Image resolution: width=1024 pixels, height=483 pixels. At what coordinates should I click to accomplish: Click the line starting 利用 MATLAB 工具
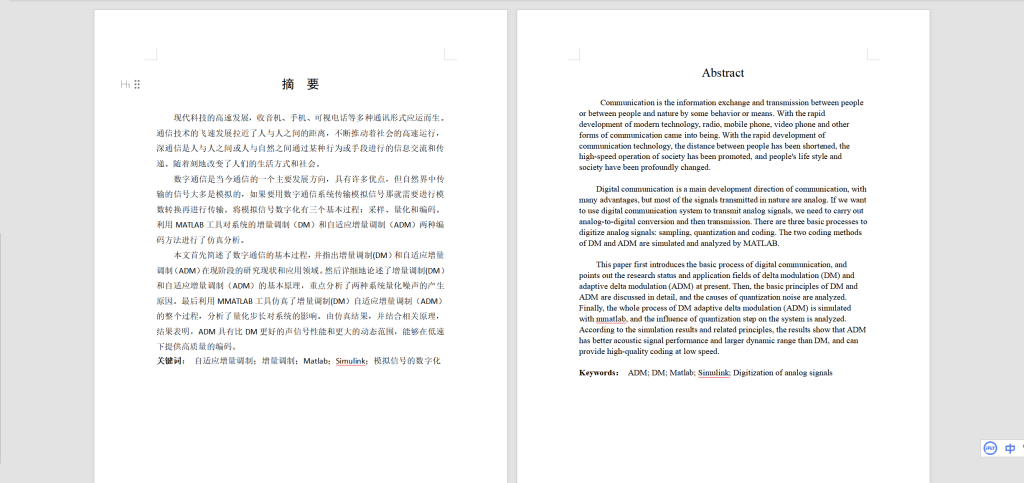[x=301, y=225]
